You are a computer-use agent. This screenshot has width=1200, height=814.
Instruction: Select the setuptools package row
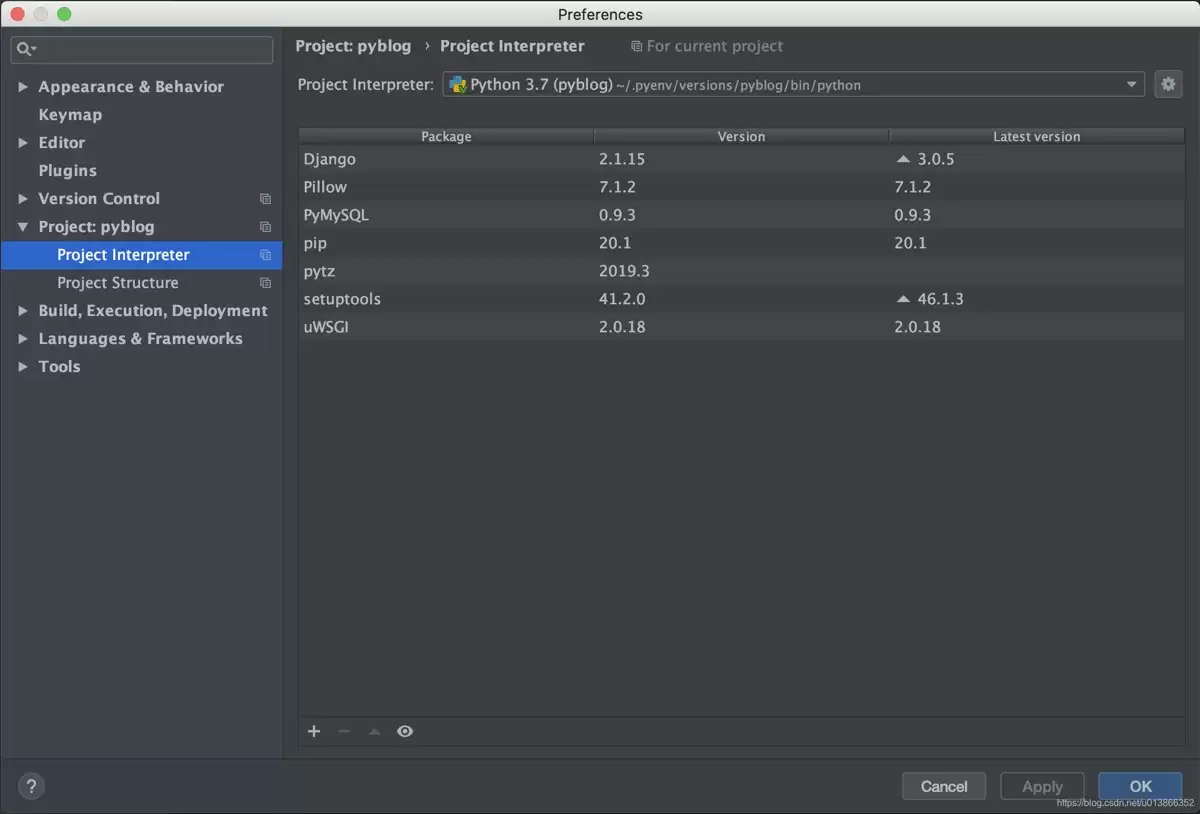(x=742, y=299)
